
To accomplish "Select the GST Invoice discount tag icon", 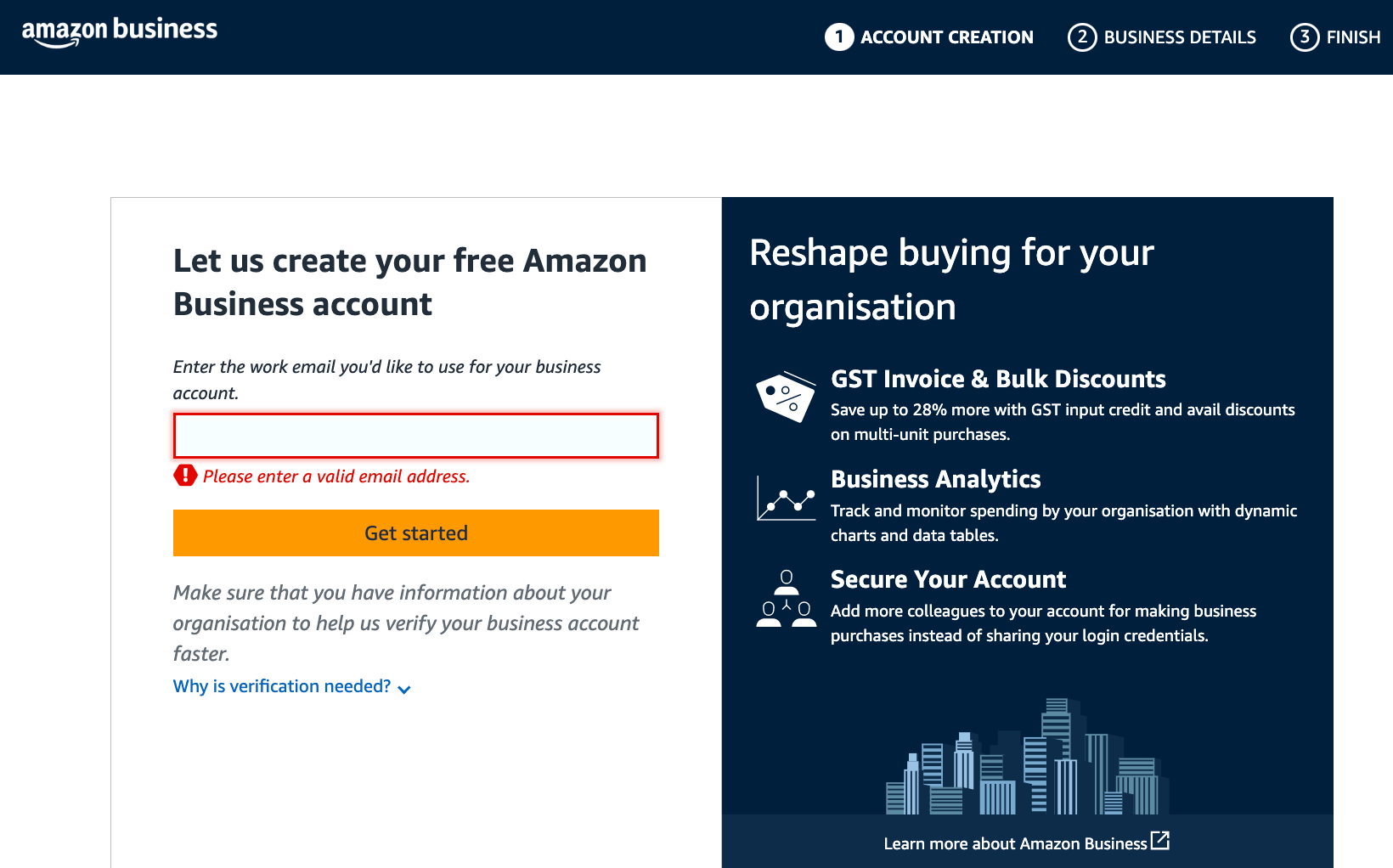I will pos(786,397).
